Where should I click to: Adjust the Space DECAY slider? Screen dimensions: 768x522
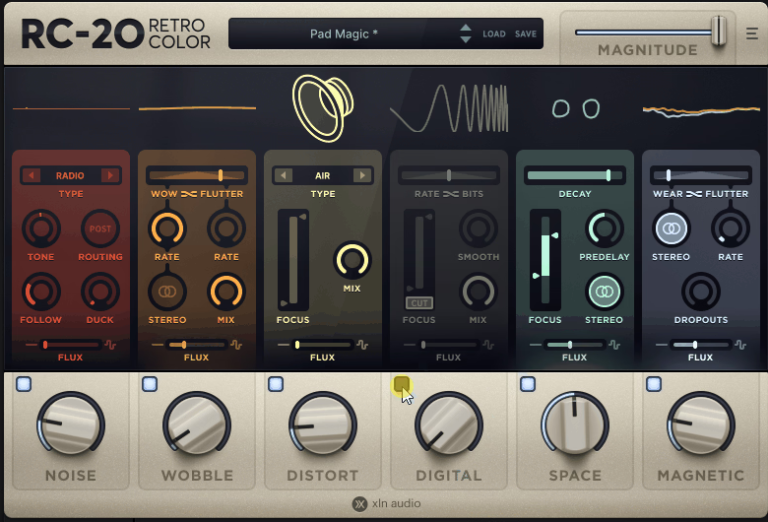pos(575,175)
